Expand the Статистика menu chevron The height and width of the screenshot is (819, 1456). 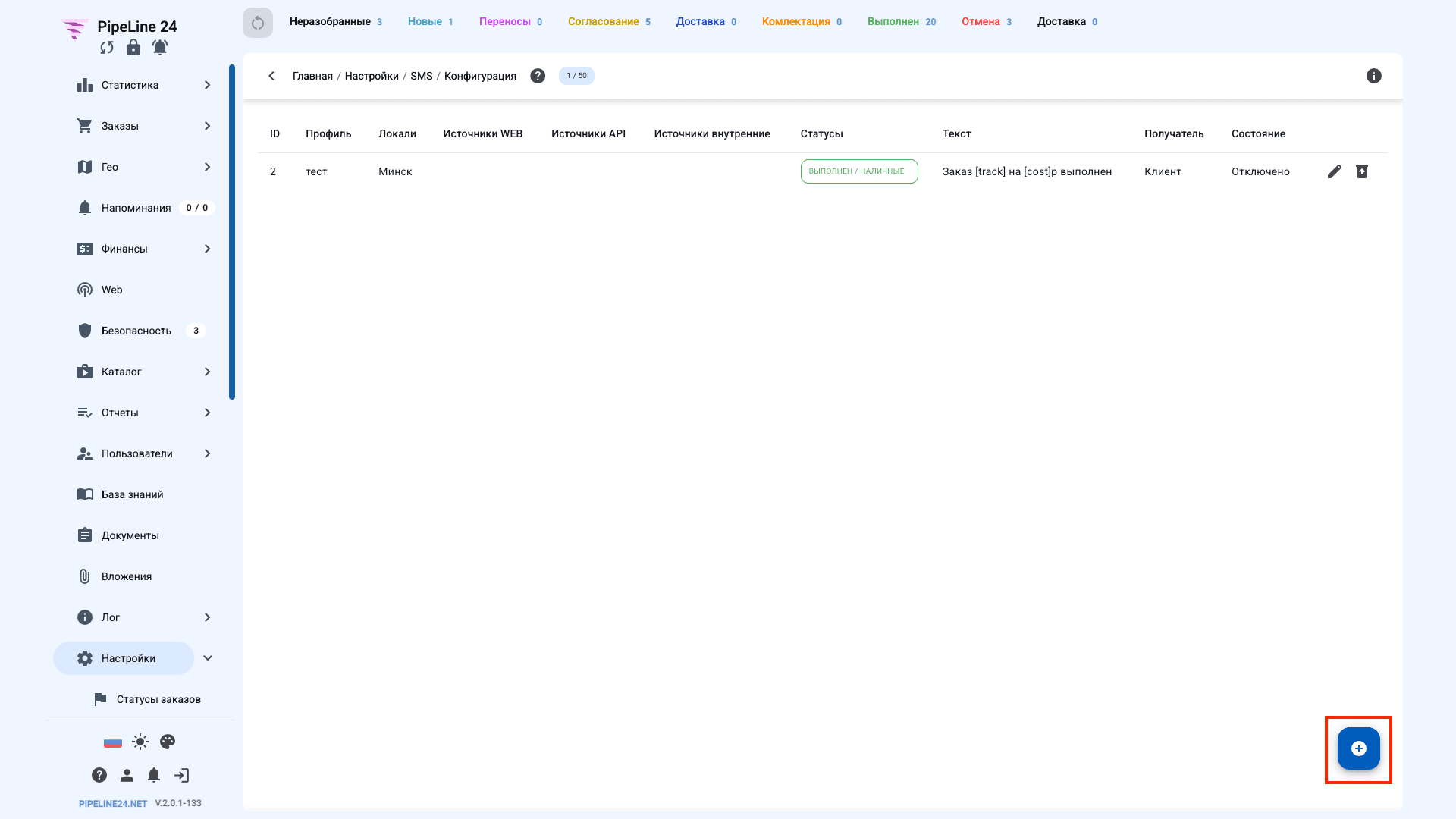(208, 85)
